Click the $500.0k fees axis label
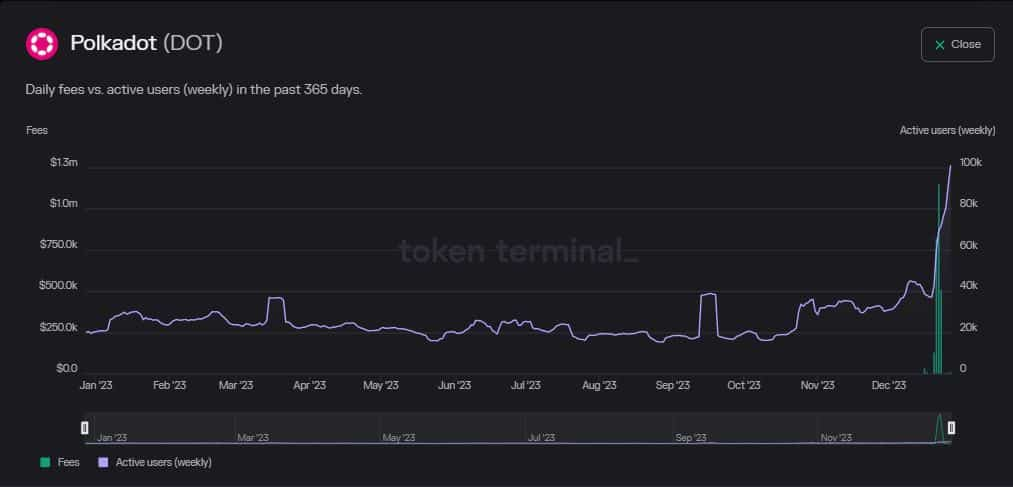The image size is (1013, 487). pyautogui.click(x=58, y=285)
